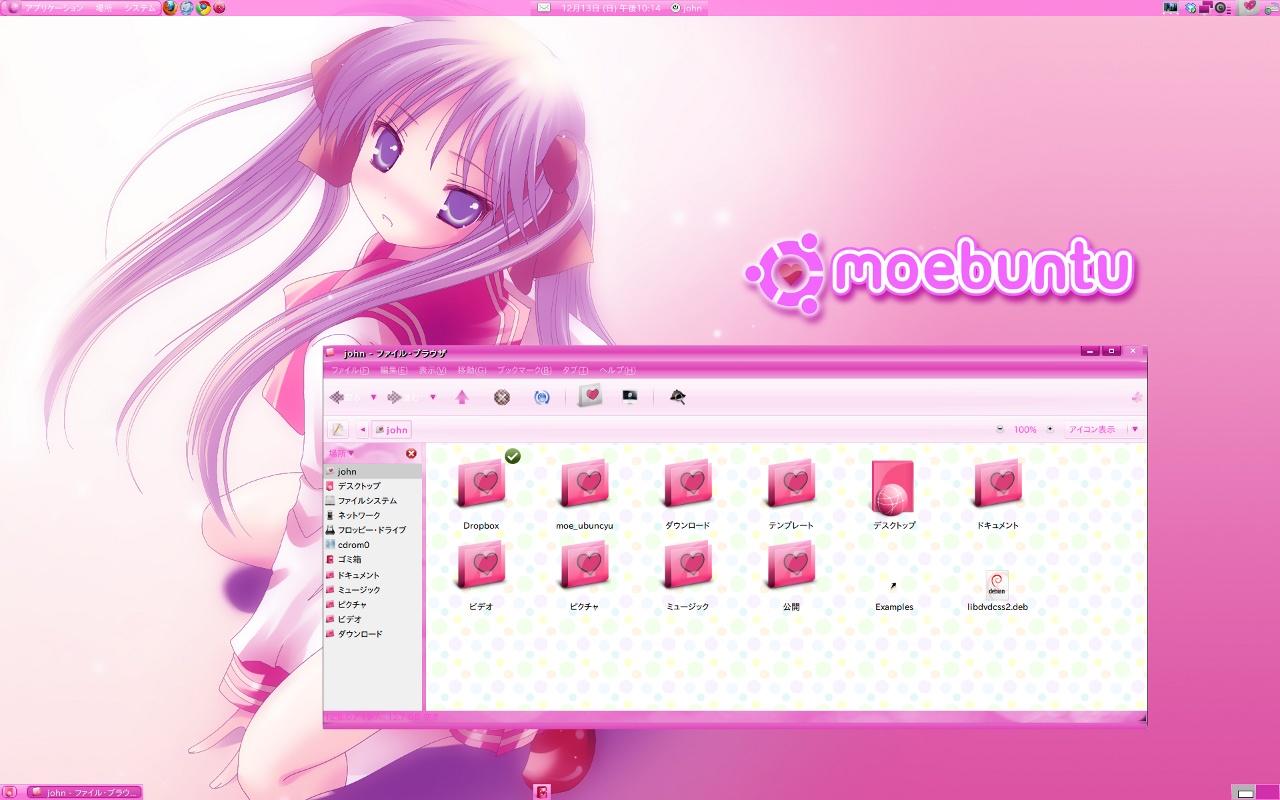This screenshot has height=800, width=1280.
Task: Go up one folder level
Action: click(x=461, y=397)
